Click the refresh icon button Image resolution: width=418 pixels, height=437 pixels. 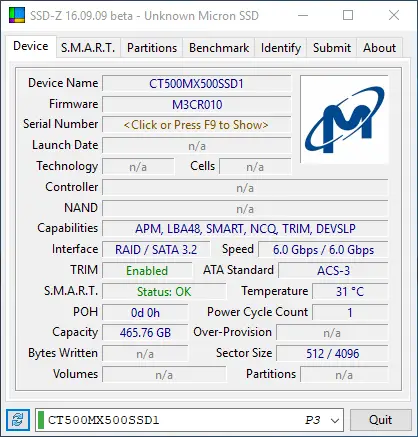[x=18, y=420]
